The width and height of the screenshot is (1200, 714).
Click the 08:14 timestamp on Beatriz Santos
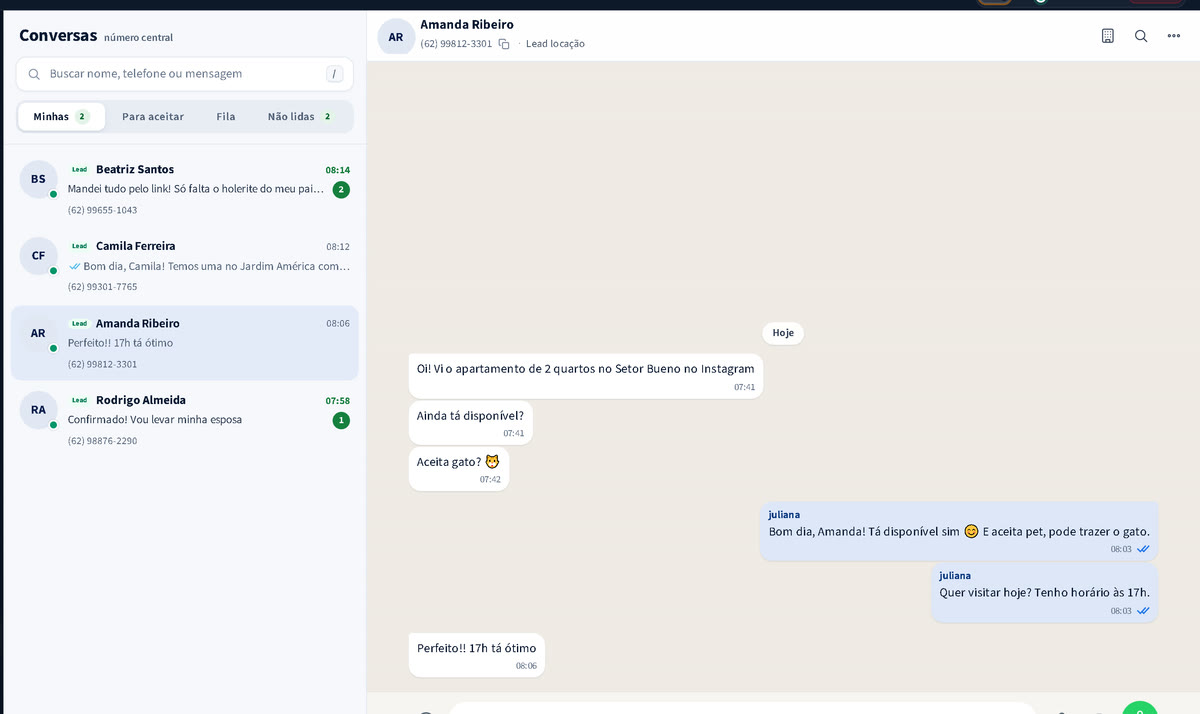(x=338, y=170)
